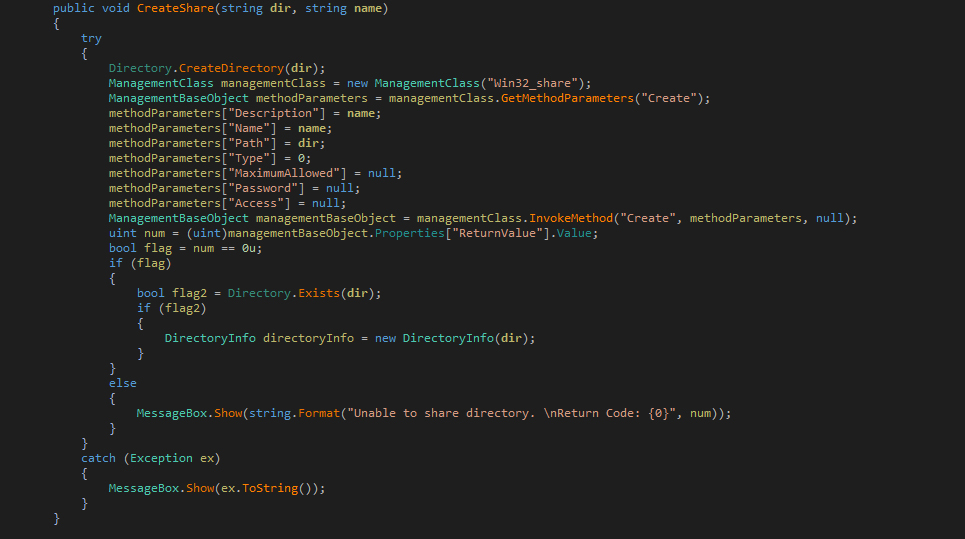The image size is (965, 539).
Task: Click the CreateShare method name in signature
Action: coord(175,9)
